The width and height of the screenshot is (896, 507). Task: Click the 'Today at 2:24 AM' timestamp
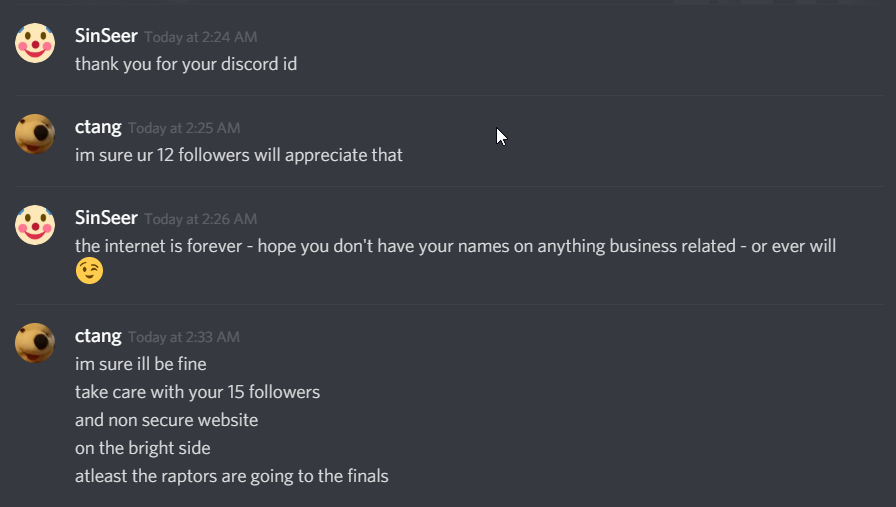tap(201, 37)
